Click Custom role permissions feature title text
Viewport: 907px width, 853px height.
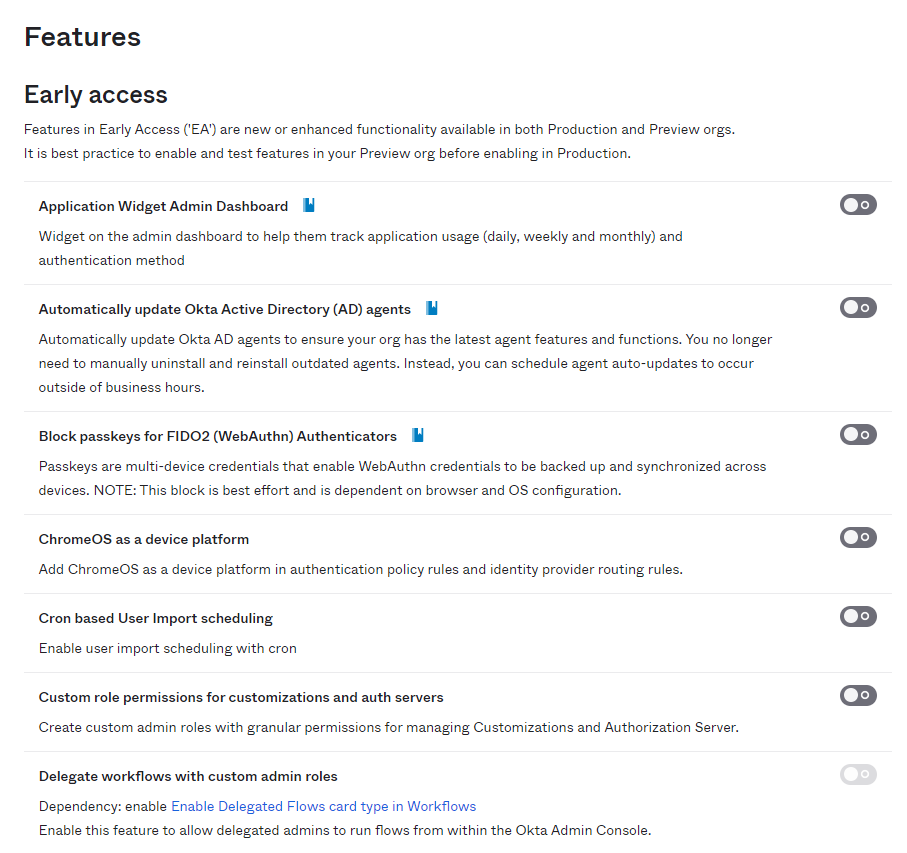coord(241,698)
